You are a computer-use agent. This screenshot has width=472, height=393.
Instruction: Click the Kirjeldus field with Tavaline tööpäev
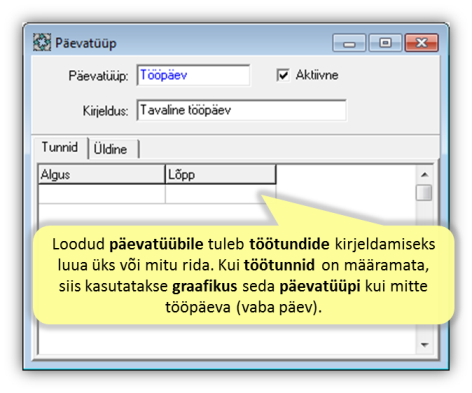(241, 110)
